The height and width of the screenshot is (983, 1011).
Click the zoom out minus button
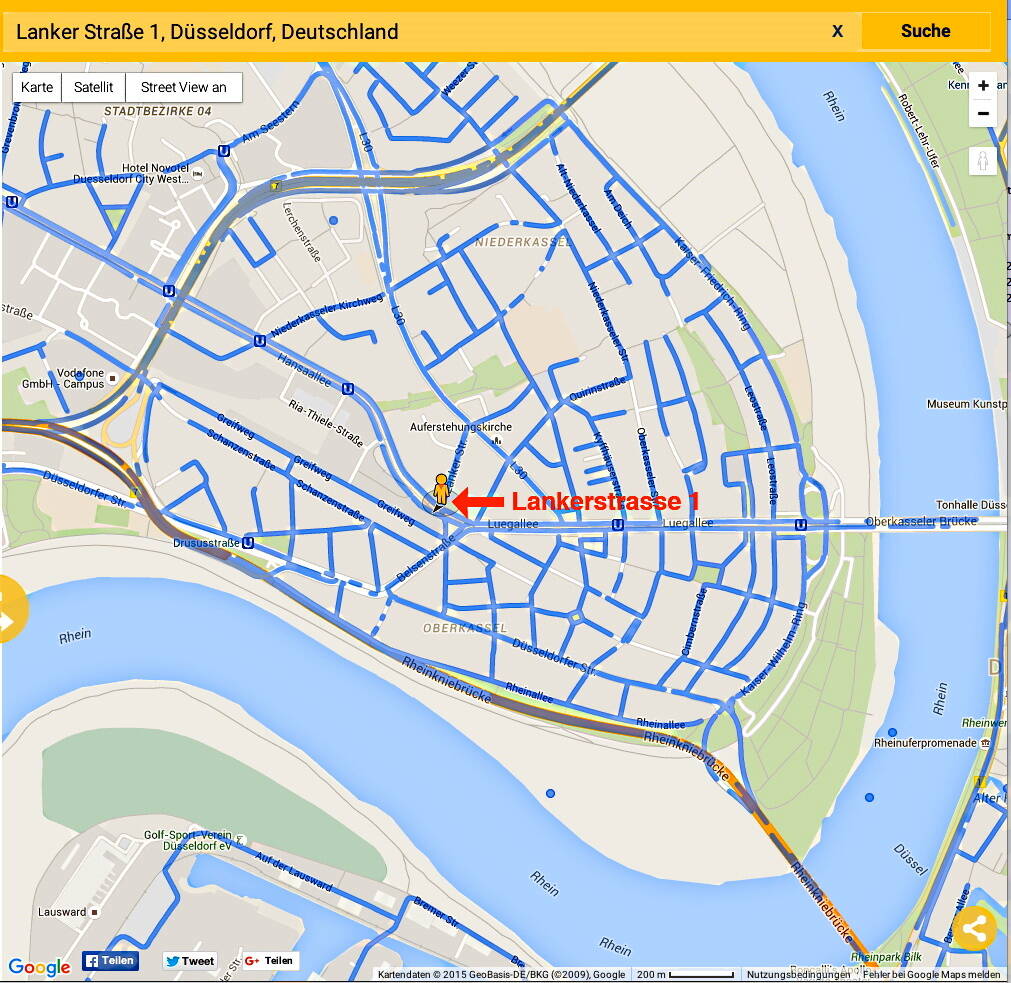click(x=983, y=113)
